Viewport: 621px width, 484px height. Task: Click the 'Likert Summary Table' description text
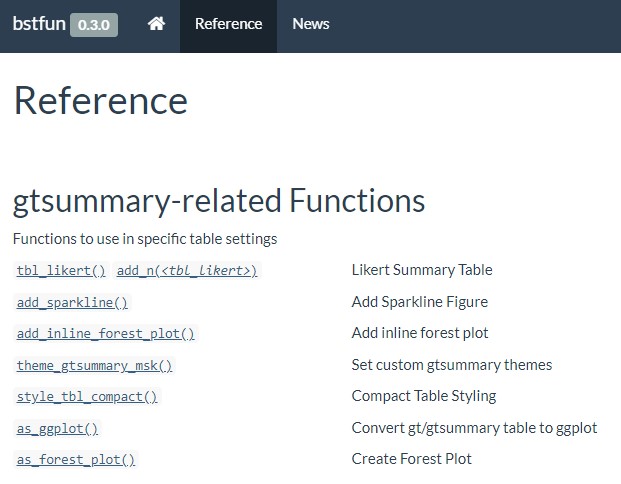421,270
